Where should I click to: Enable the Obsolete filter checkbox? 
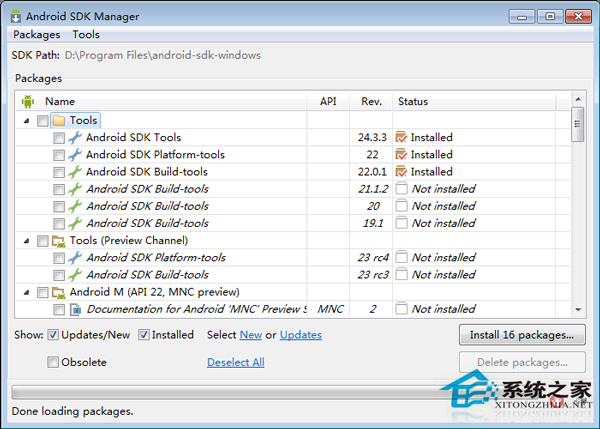(x=53, y=362)
